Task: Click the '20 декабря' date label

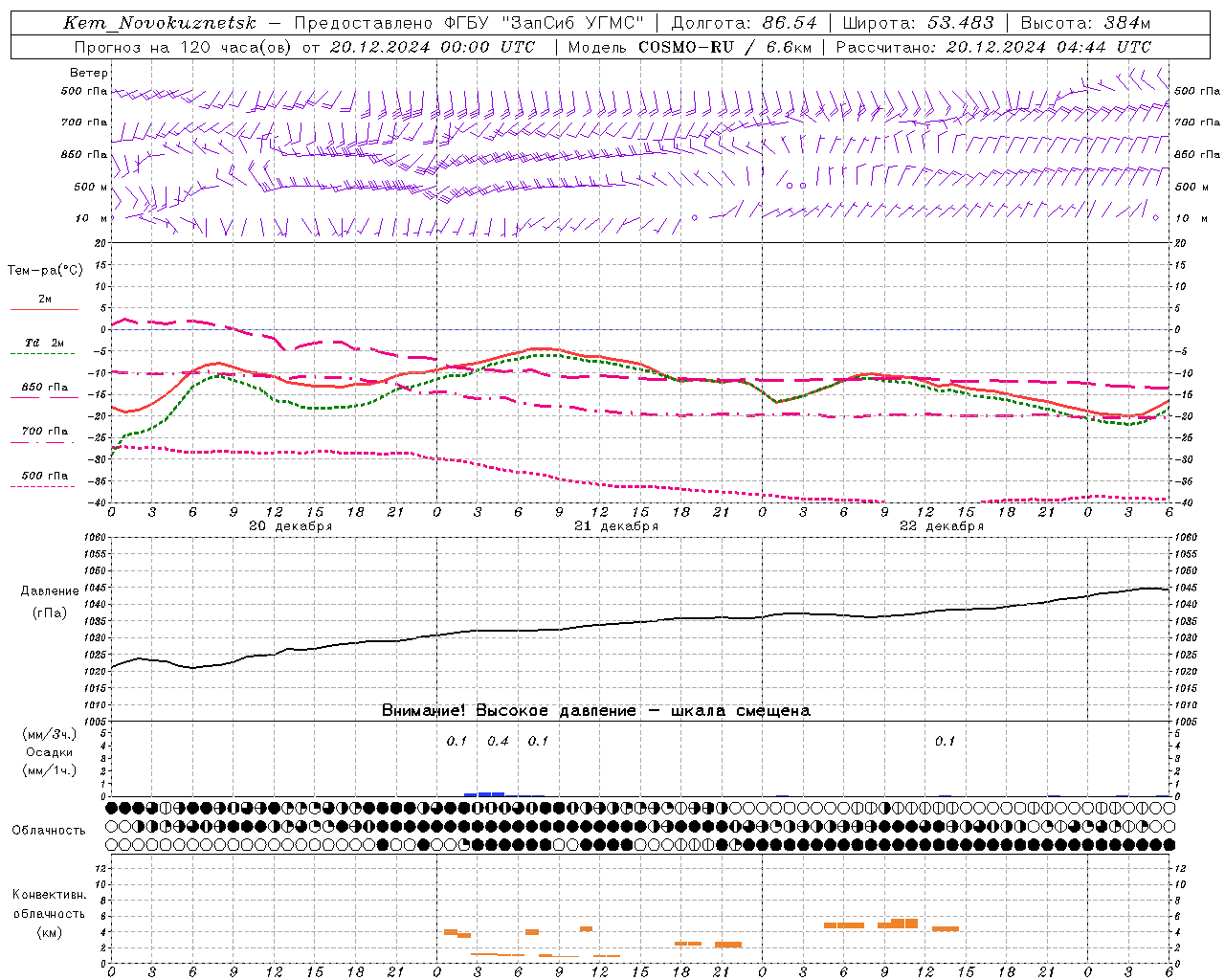Action: click(290, 526)
